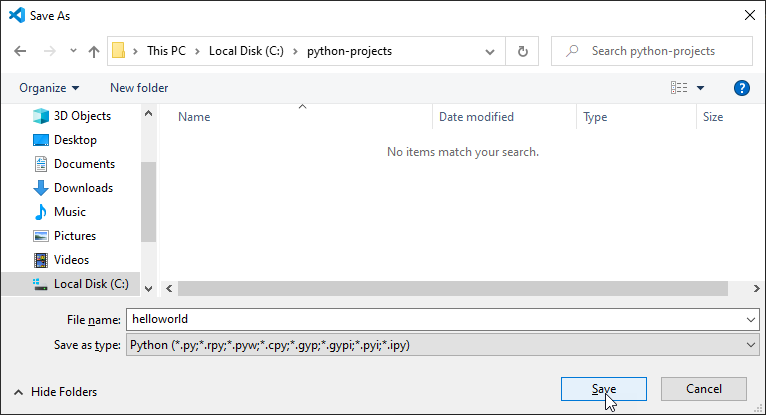Click the Local Disk drive icon
The image size is (766, 415).
pos(40,284)
